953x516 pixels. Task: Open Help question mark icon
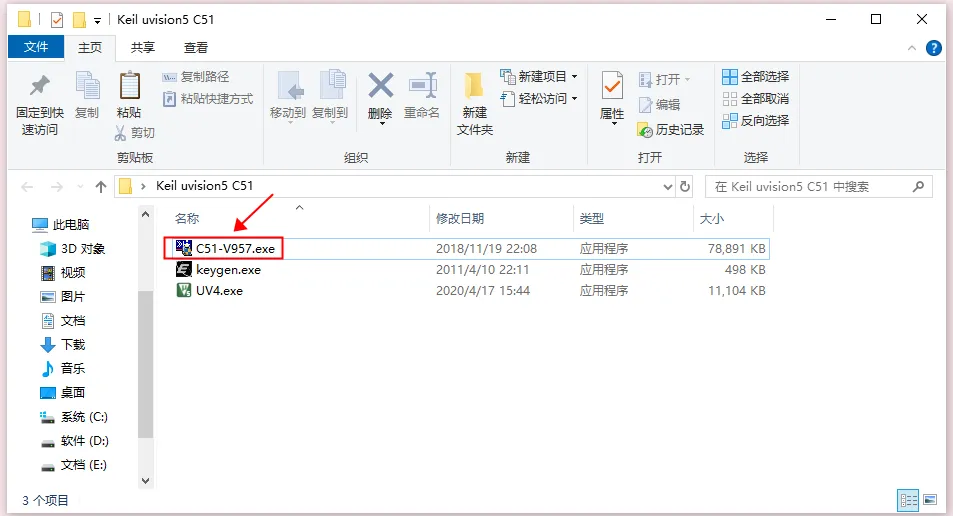tap(934, 48)
